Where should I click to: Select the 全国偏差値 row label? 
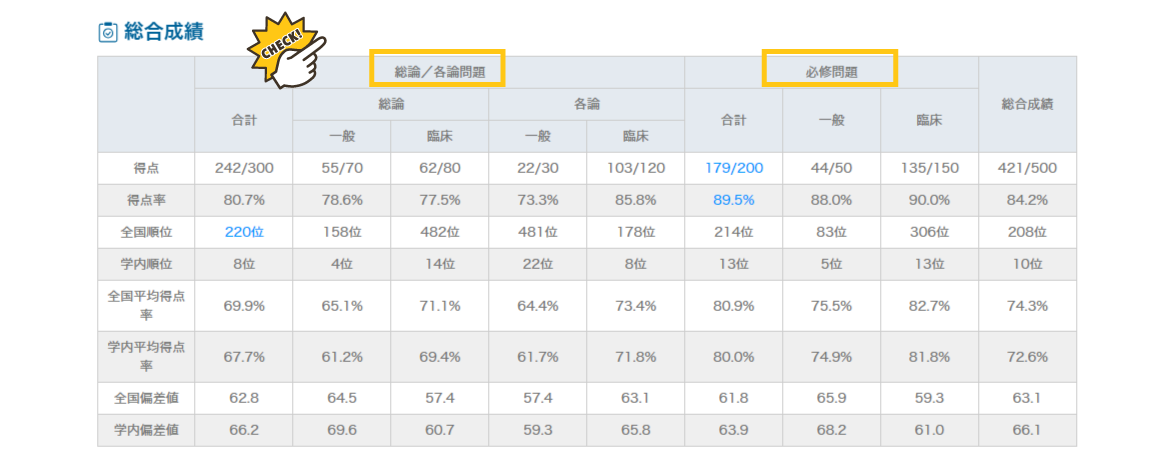point(146,399)
